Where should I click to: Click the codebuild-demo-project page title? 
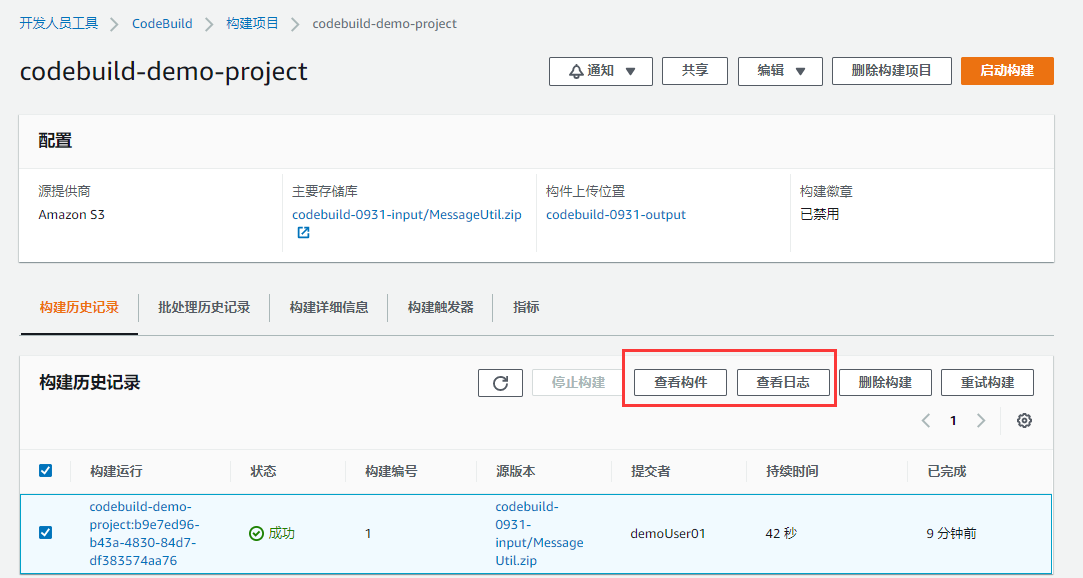coord(164,71)
